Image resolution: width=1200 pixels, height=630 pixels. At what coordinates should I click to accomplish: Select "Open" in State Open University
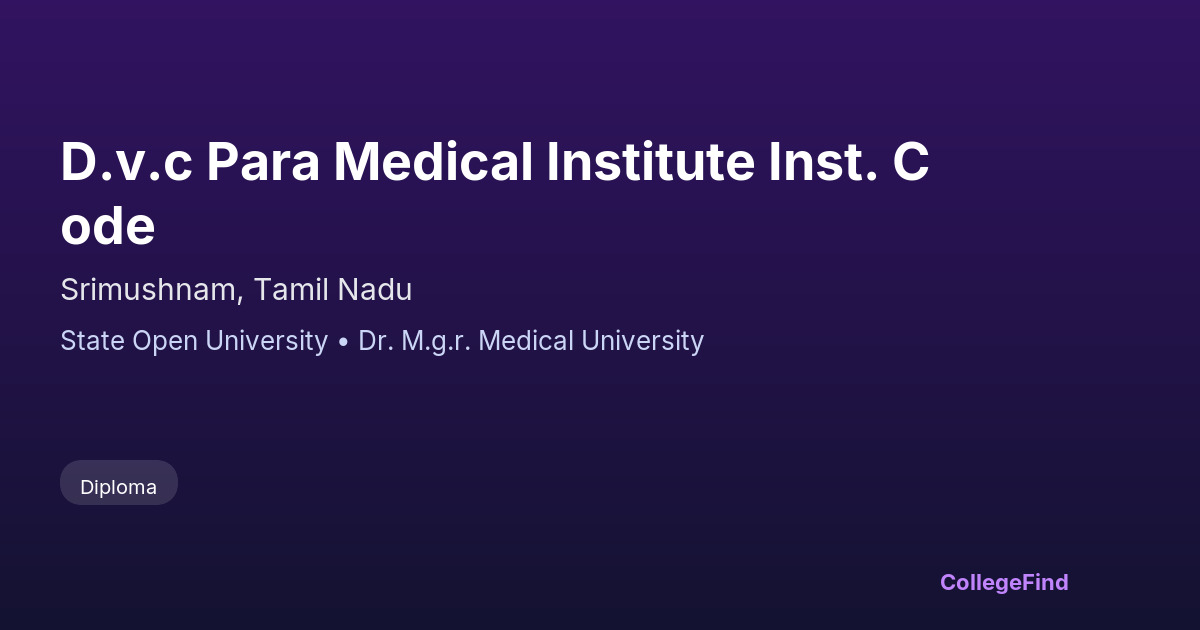tap(165, 341)
